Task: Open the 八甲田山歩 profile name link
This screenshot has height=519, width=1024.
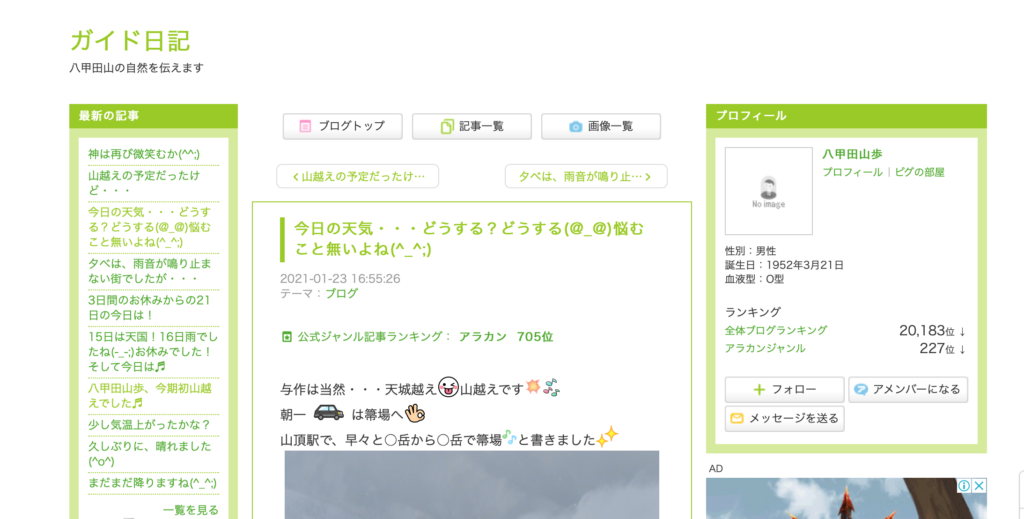Action: pos(852,154)
